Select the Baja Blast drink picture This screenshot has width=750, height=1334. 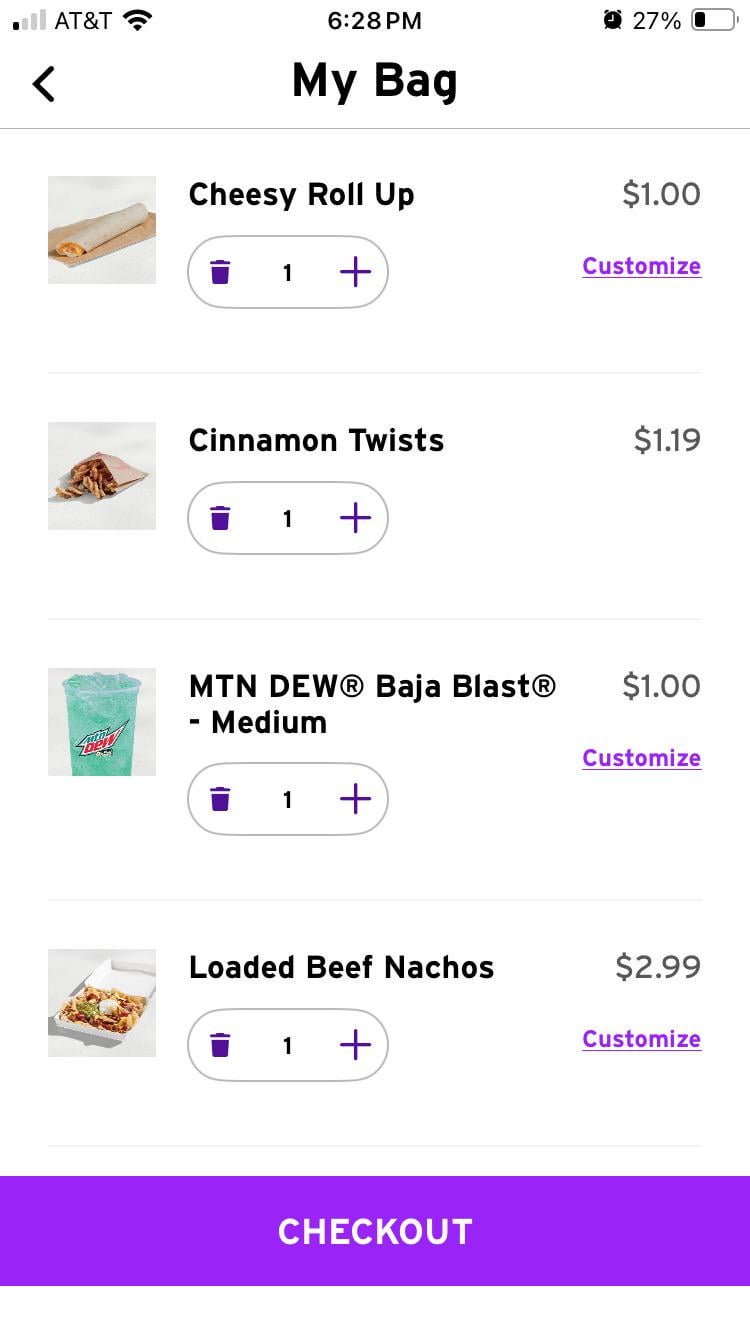pyautogui.click(x=102, y=722)
